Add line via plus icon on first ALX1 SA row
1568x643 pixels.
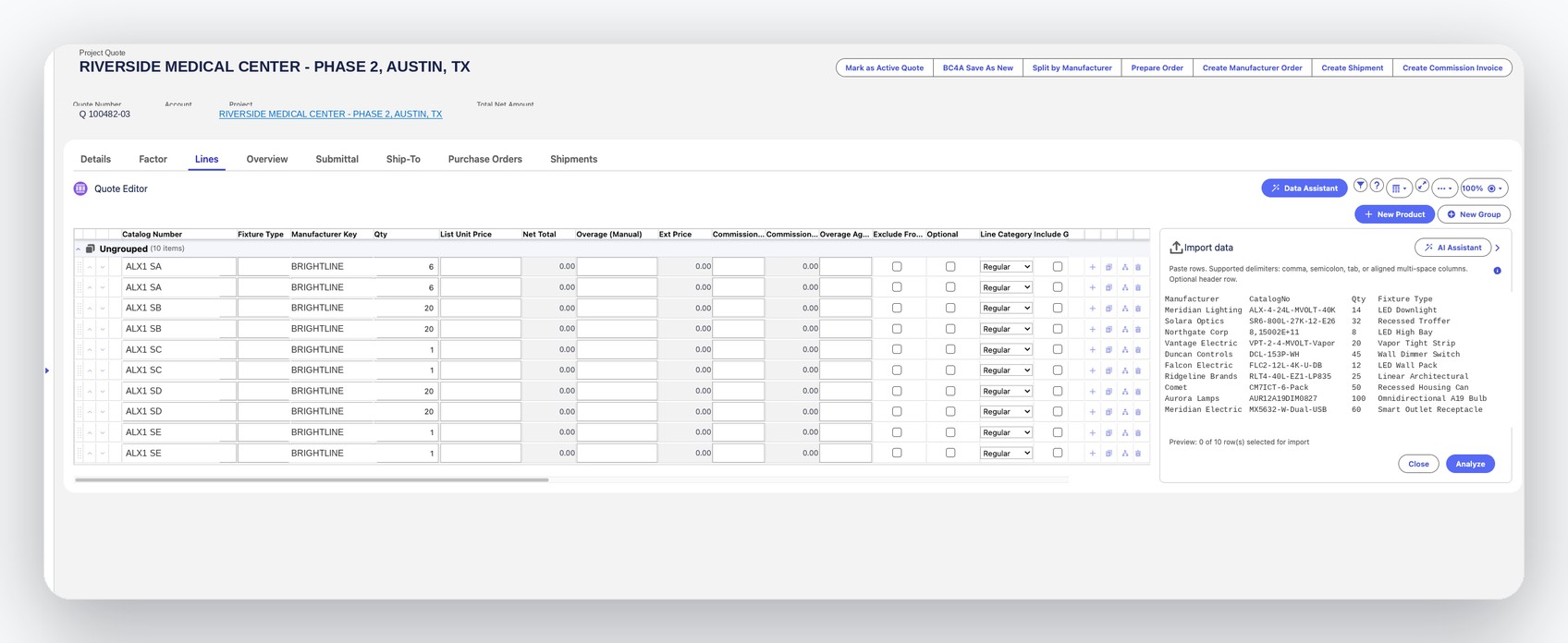[x=1092, y=267]
